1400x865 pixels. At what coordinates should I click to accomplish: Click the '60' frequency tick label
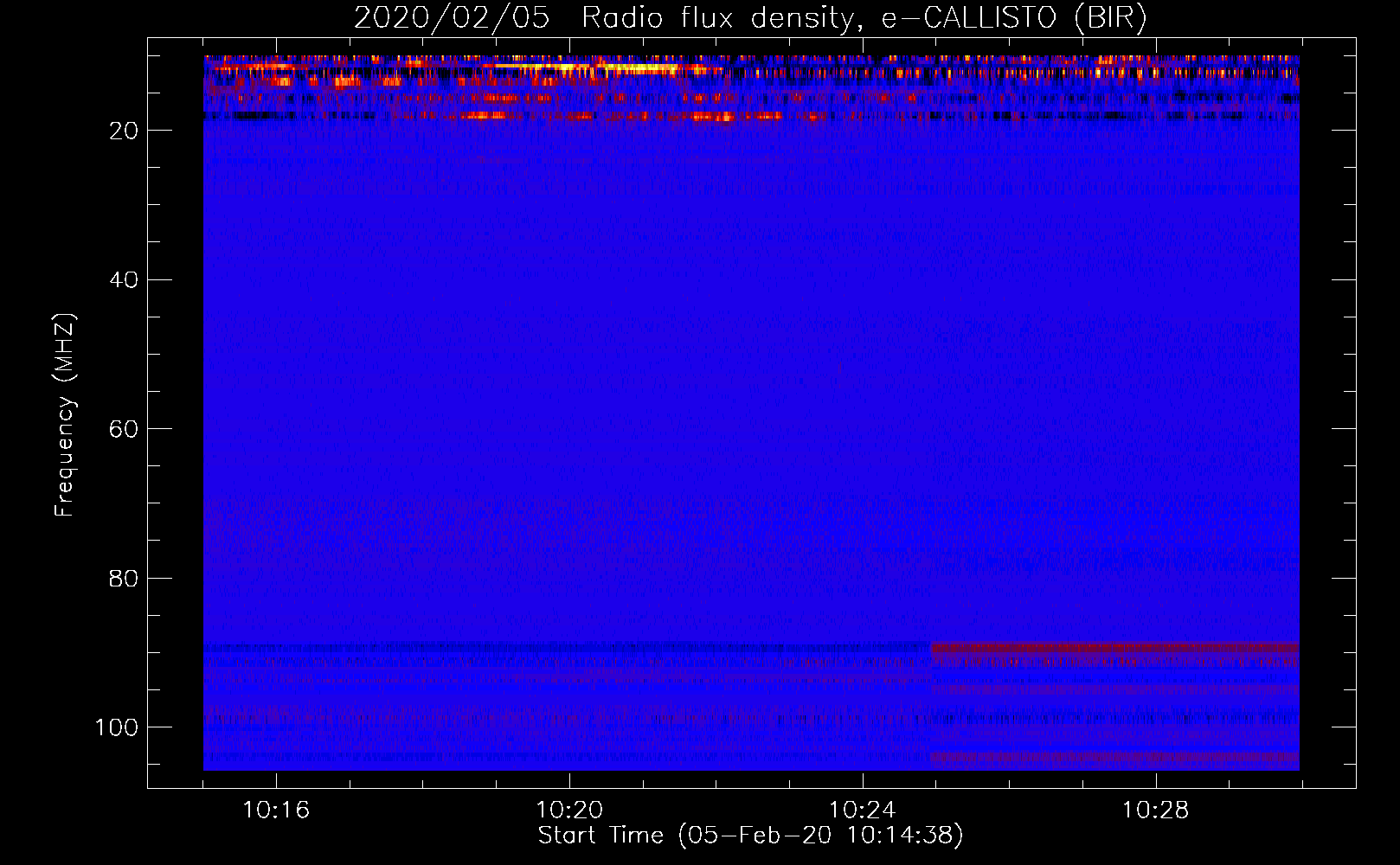[124, 430]
